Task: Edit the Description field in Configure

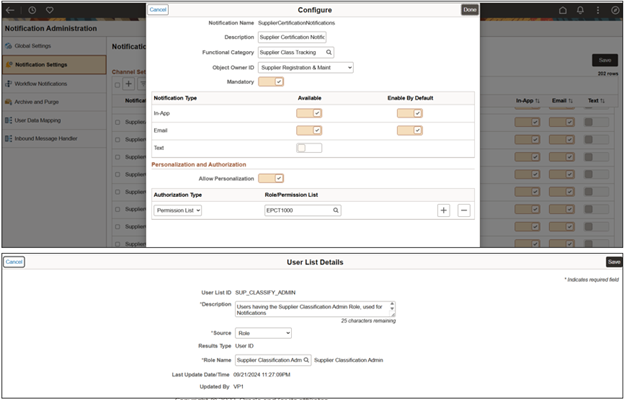Action: [292, 37]
